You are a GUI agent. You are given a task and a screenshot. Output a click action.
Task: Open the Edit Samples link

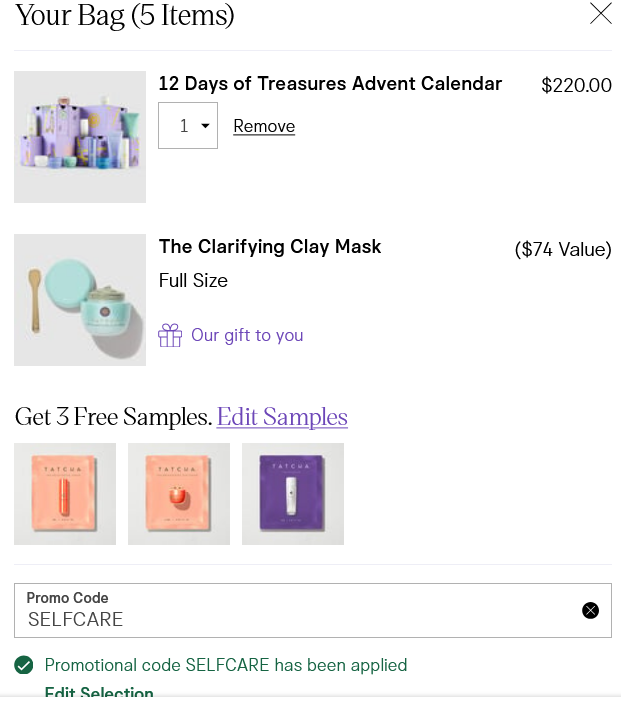[282, 417]
